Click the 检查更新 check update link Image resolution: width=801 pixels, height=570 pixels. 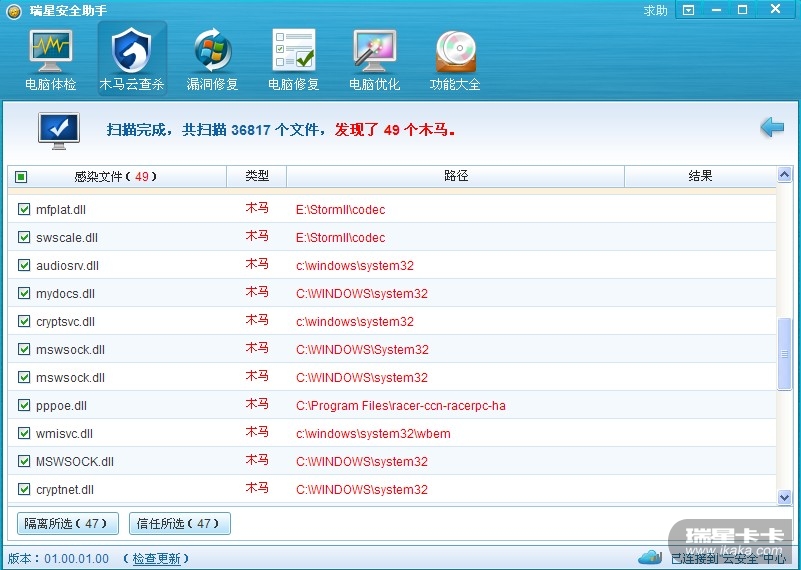[x=156, y=558]
